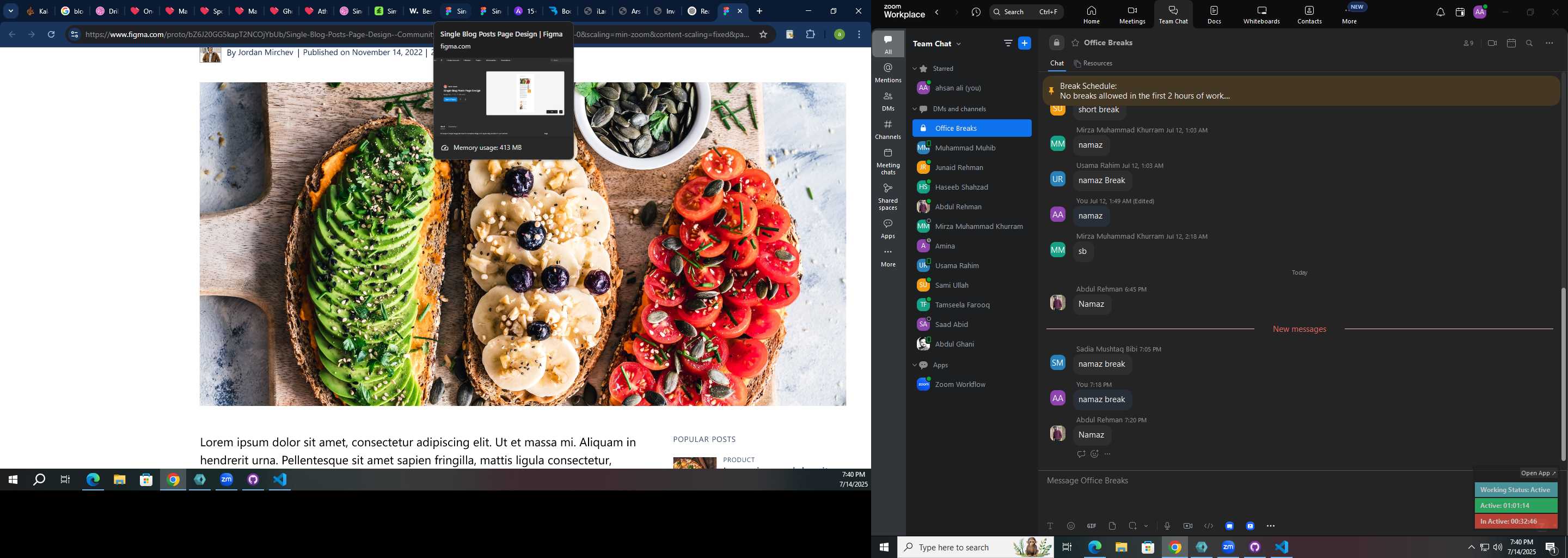
Task: Bookmark the Figma page with the star
Action: pyautogui.click(x=763, y=34)
